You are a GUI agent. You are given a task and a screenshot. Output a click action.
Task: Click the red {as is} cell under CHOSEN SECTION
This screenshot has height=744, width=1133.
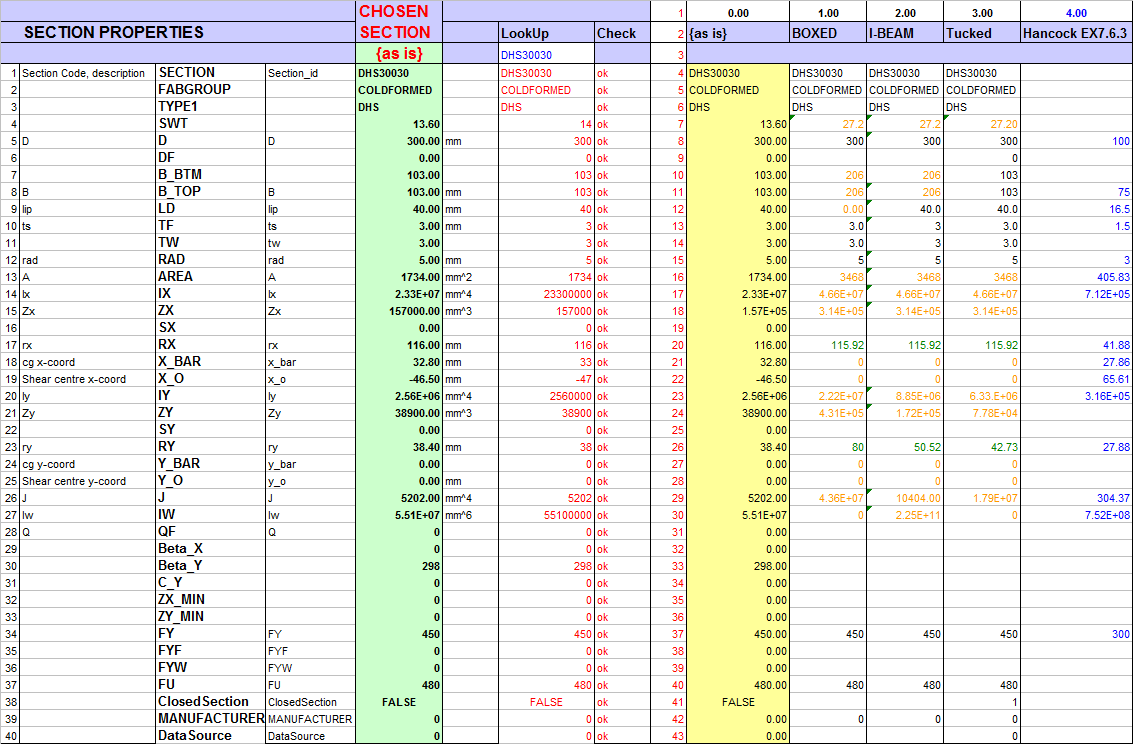(399, 53)
